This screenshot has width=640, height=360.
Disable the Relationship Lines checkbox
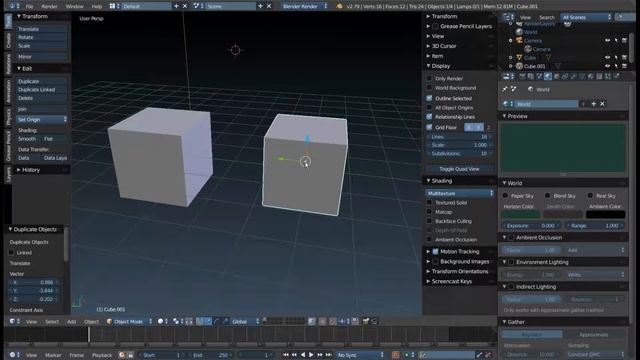pyautogui.click(x=429, y=117)
